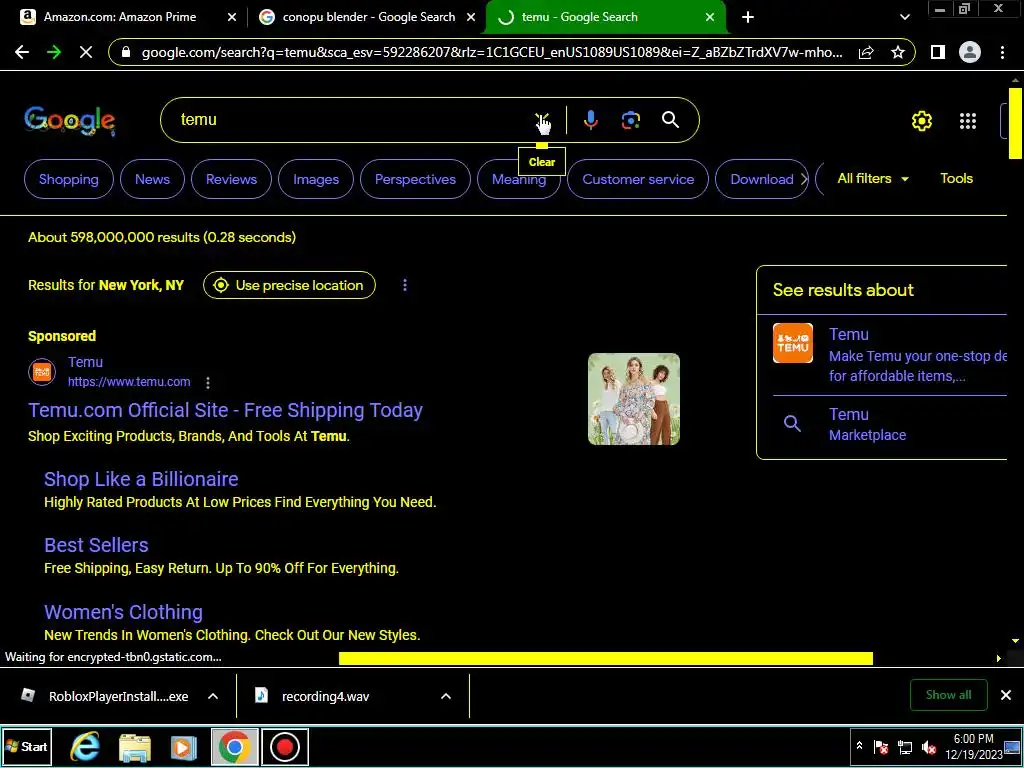The width and height of the screenshot is (1024, 768).
Task: Show hidden tray icons
Action: (x=859, y=746)
